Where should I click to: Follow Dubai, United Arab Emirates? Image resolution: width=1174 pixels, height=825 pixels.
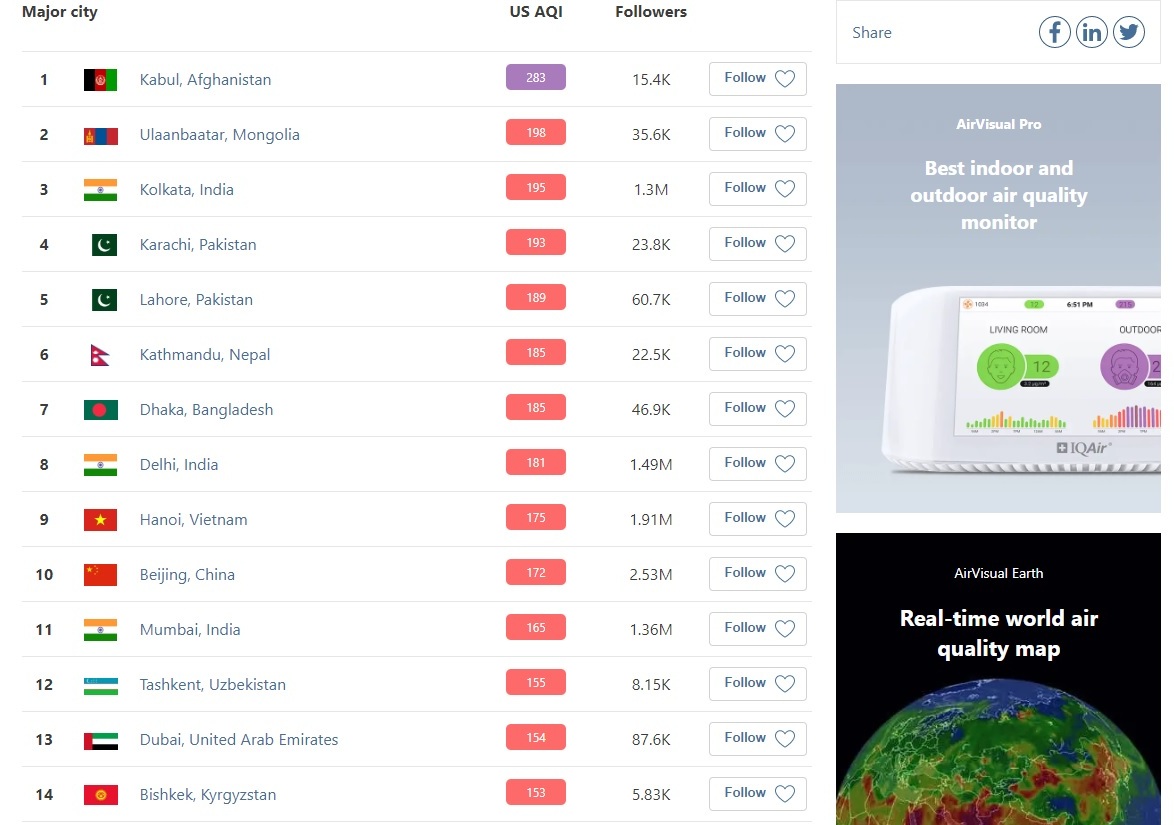[x=757, y=739]
